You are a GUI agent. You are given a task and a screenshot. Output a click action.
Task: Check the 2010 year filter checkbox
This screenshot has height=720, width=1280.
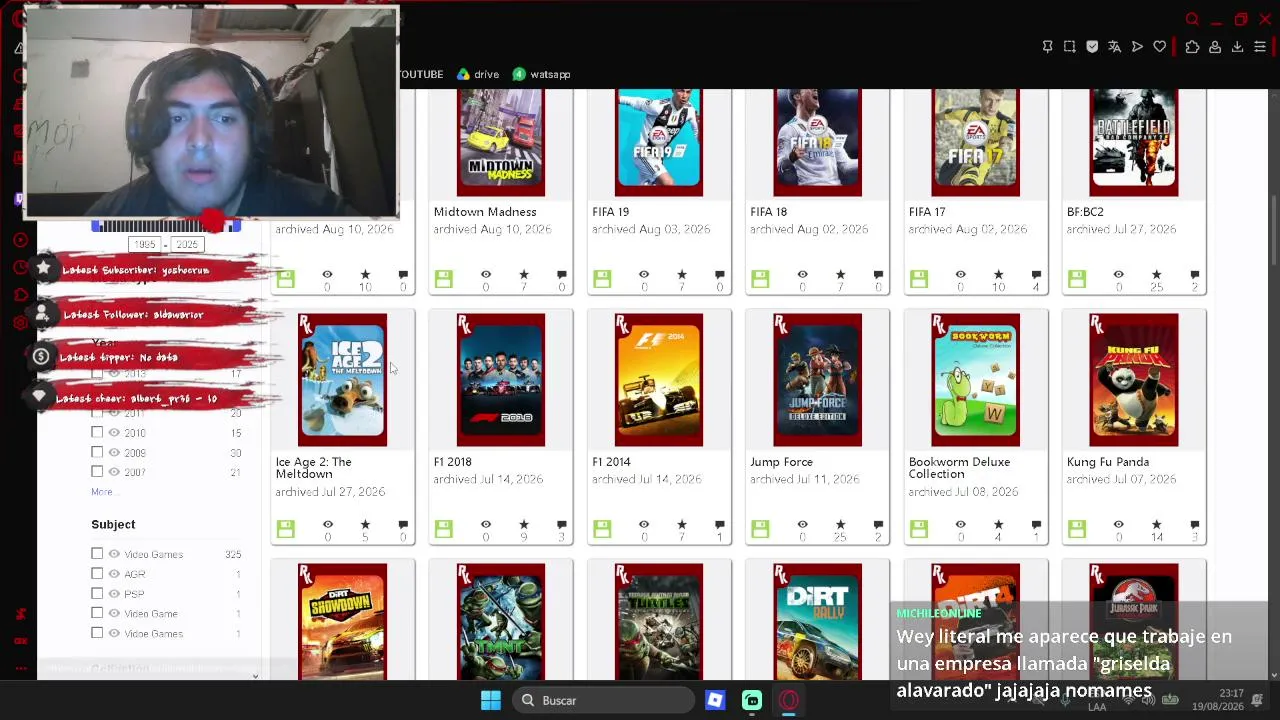[x=97, y=432]
